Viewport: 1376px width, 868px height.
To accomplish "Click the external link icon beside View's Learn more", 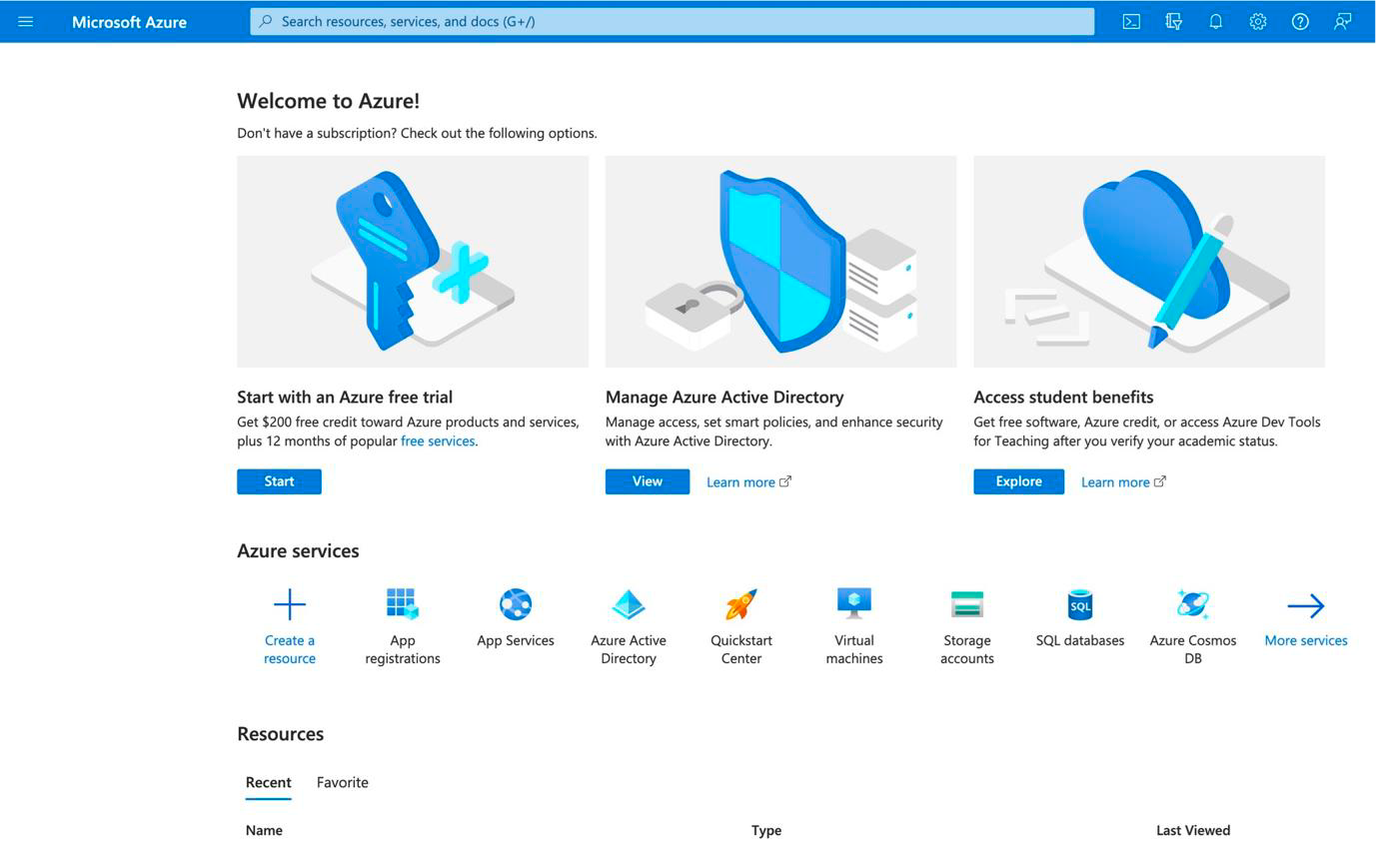I will click(785, 481).
